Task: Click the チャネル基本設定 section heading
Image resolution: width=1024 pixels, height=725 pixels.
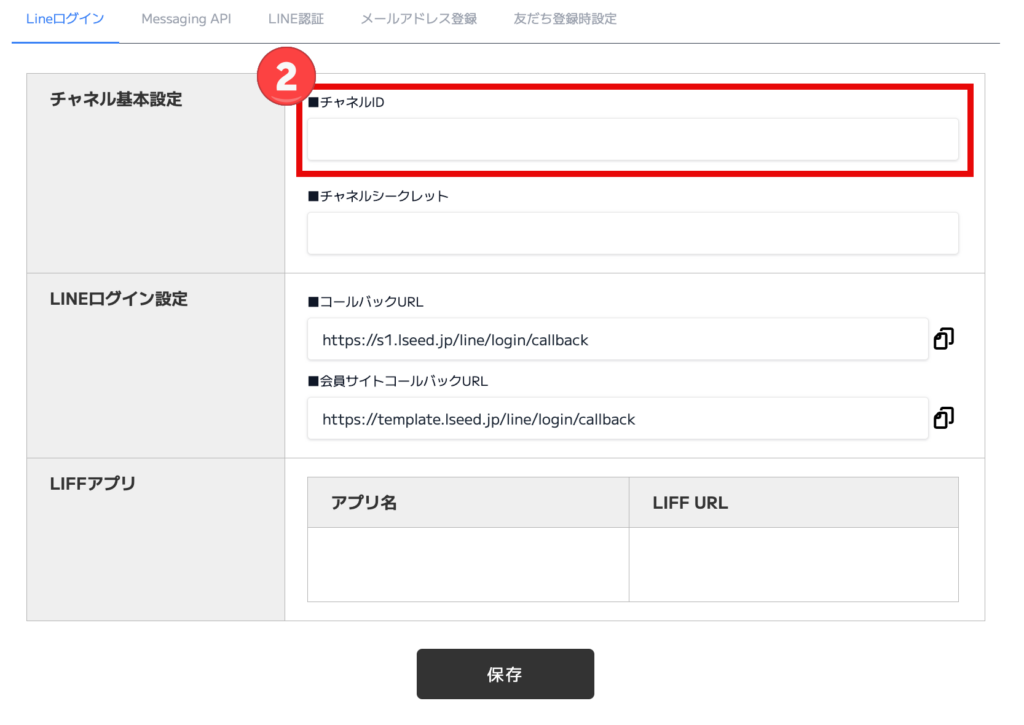Action: pos(116,99)
